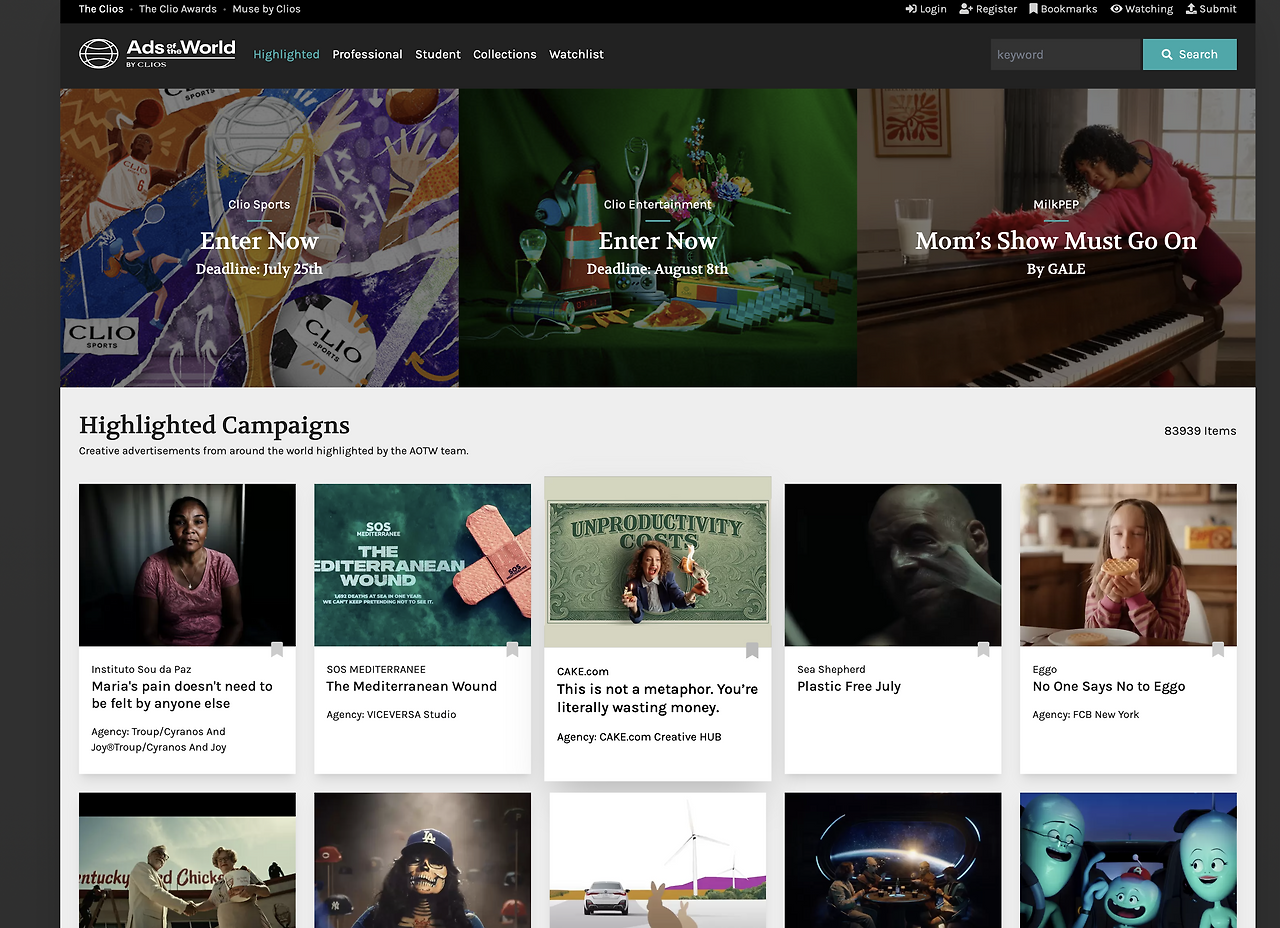1280x928 pixels.
Task: Open the Plastic Free July thumbnail
Action: [893, 565]
